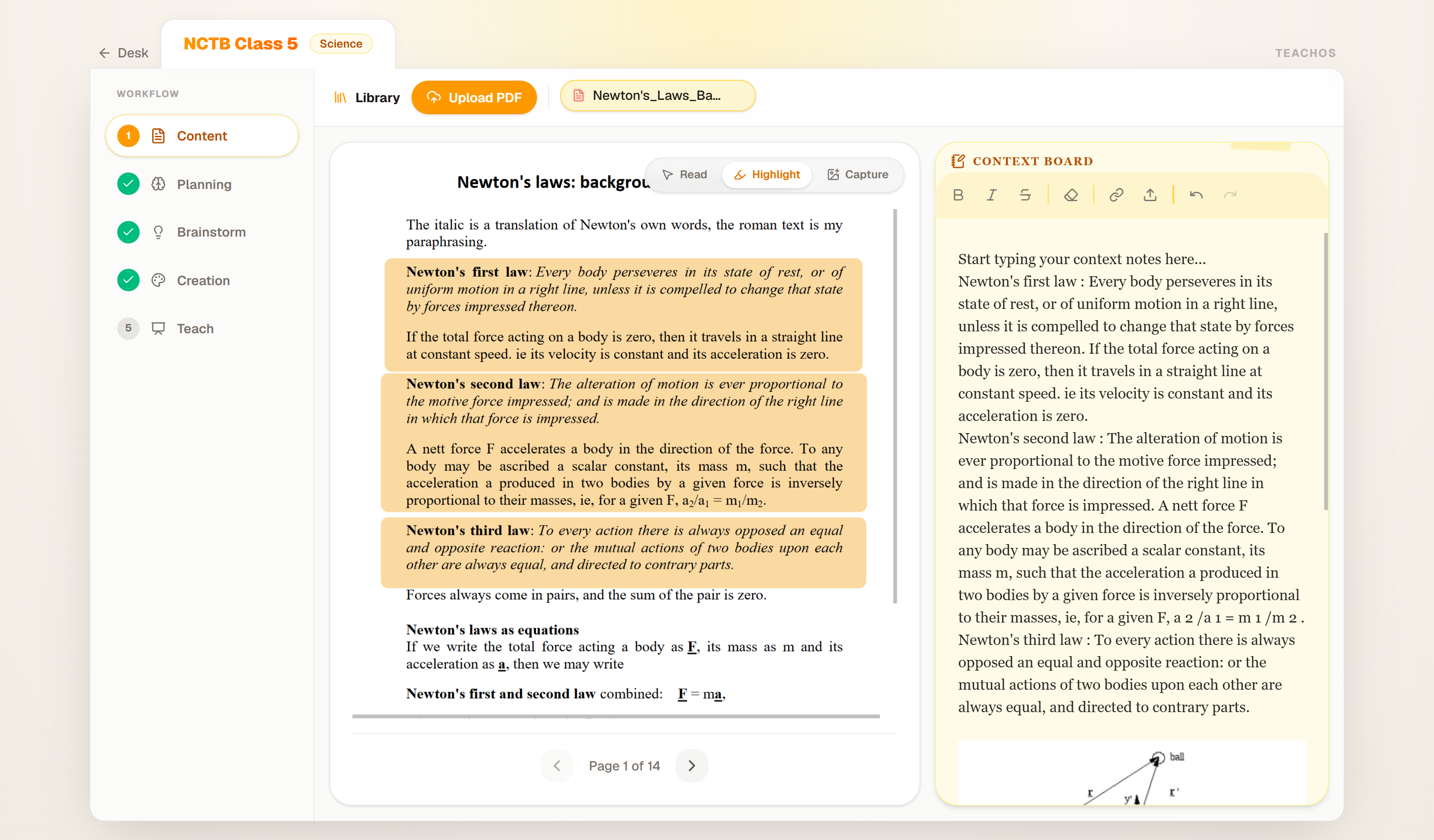Click the upload icon in the Context Board toolbar

click(x=1150, y=195)
